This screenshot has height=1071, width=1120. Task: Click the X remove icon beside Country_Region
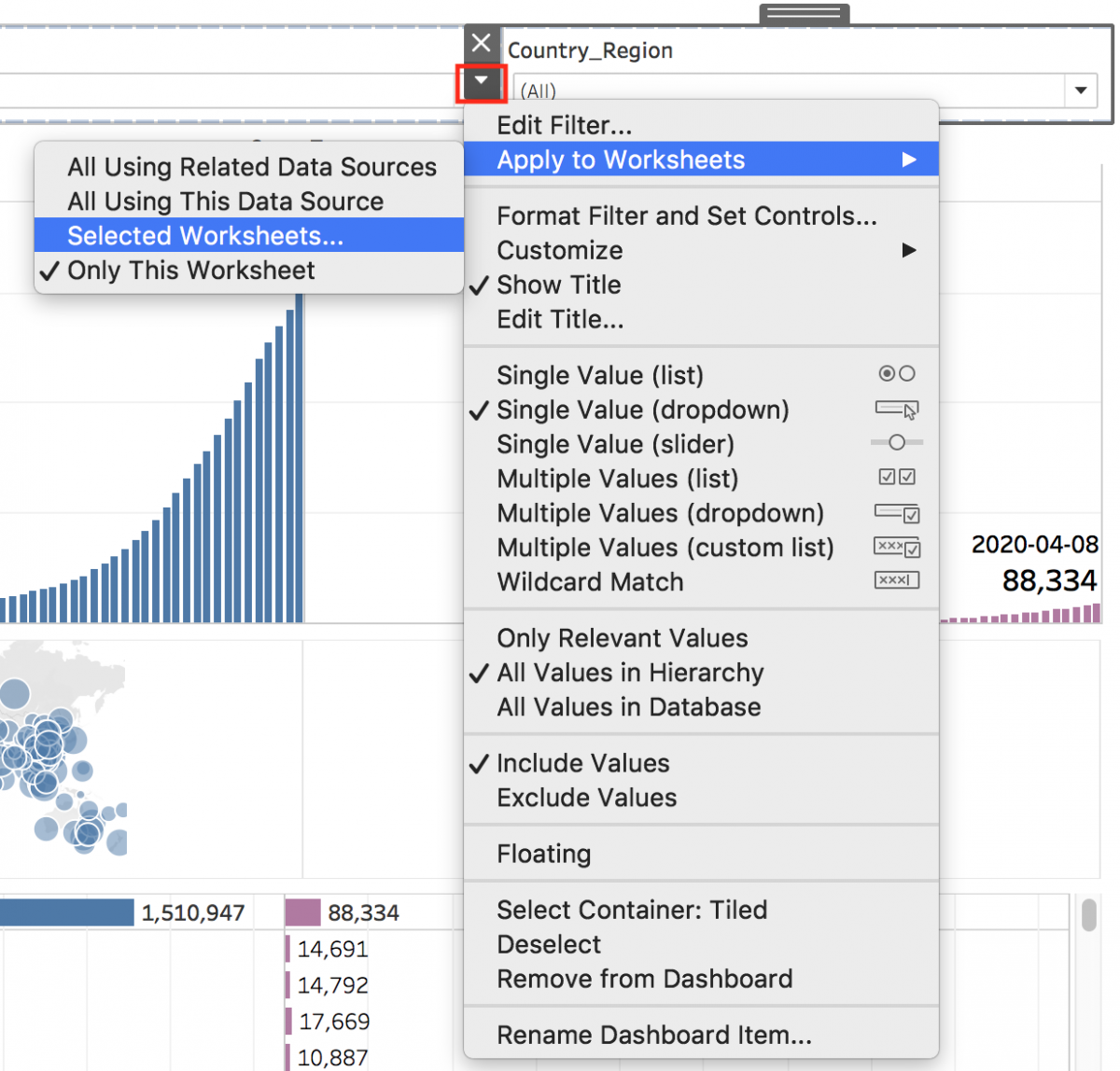pyautogui.click(x=481, y=43)
